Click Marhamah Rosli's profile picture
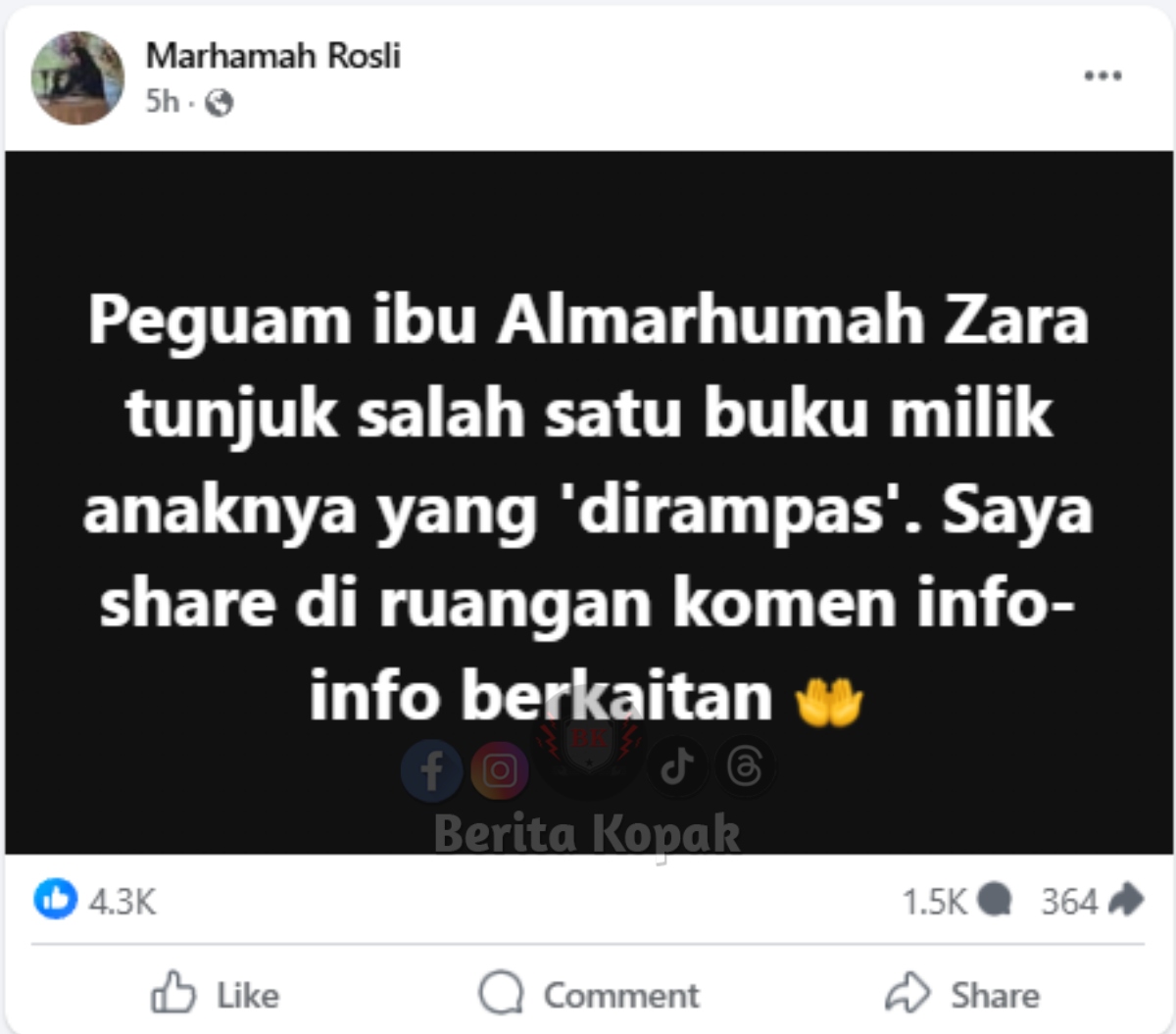 [x=78, y=78]
